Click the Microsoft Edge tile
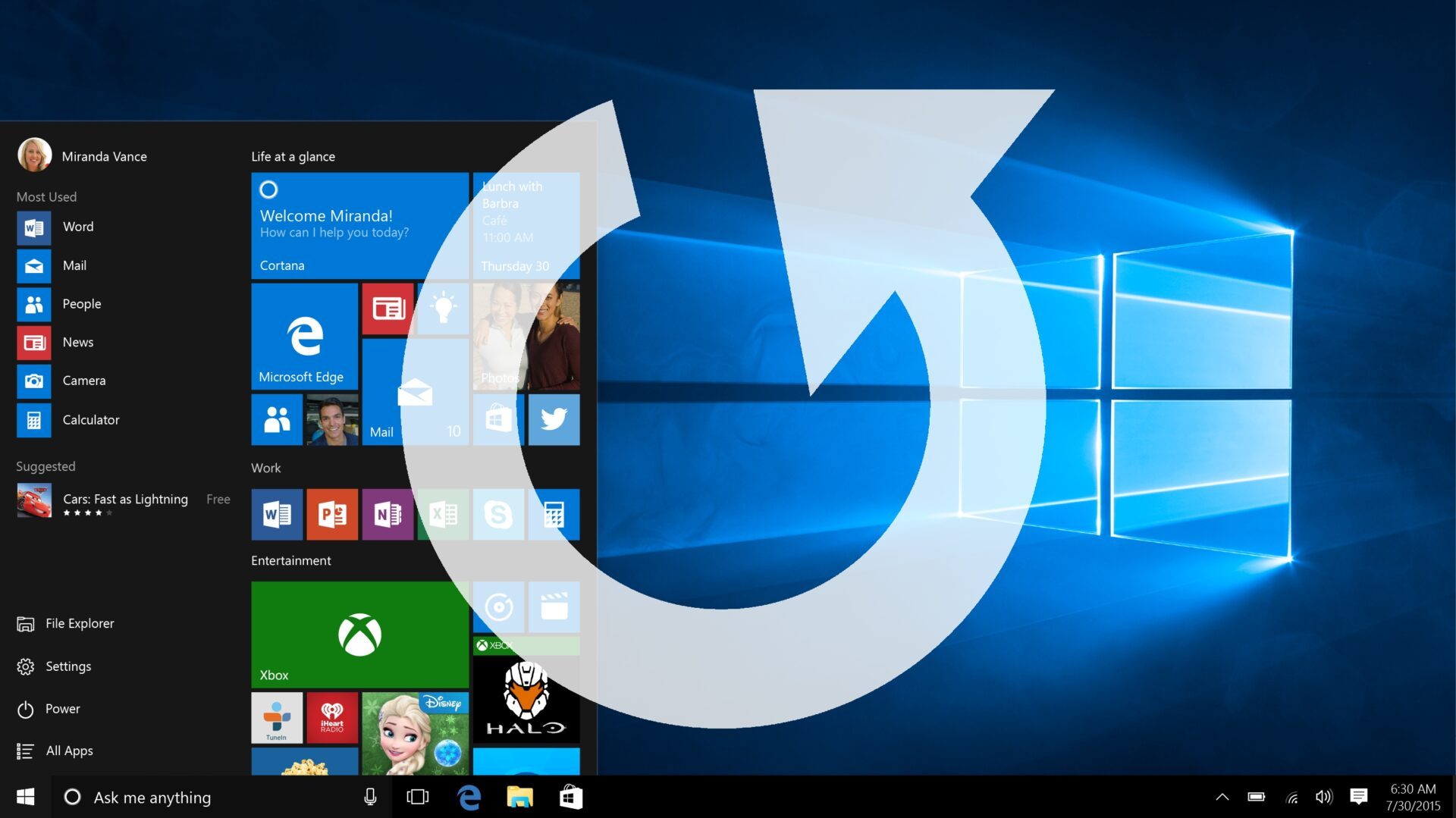The height and width of the screenshot is (818, 1456). [x=304, y=337]
